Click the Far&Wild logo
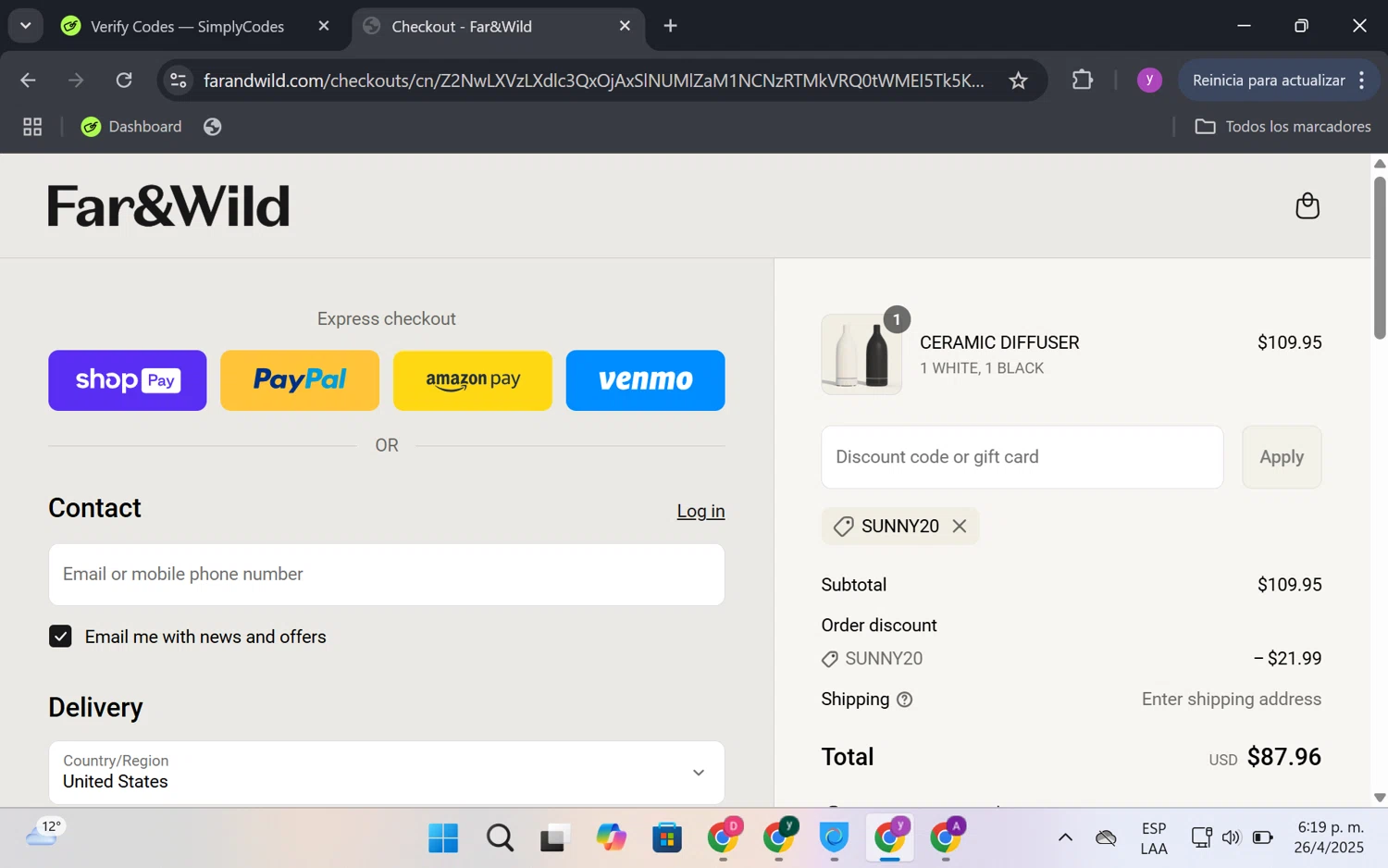Image resolution: width=1388 pixels, height=868 pixels. (x=168, y=205)
